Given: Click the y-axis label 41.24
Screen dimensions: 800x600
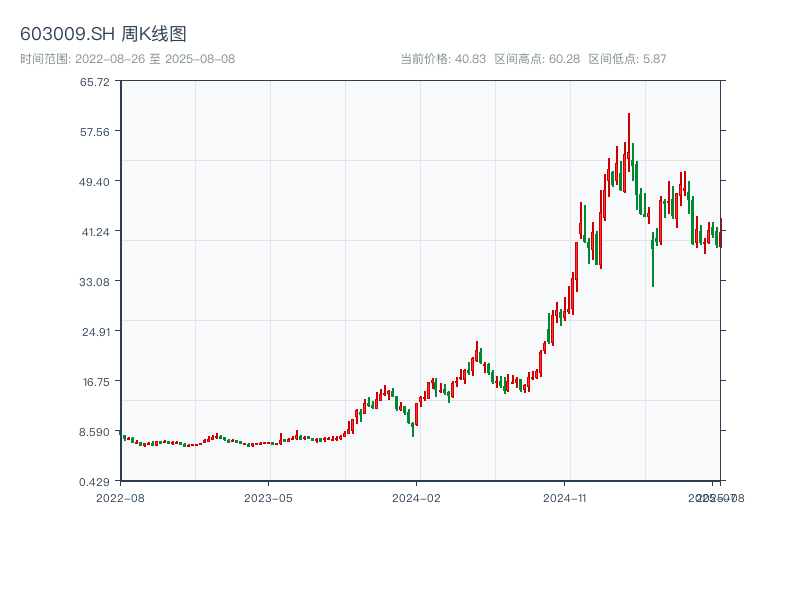Looking at the screenshot, I should [96, 232].
